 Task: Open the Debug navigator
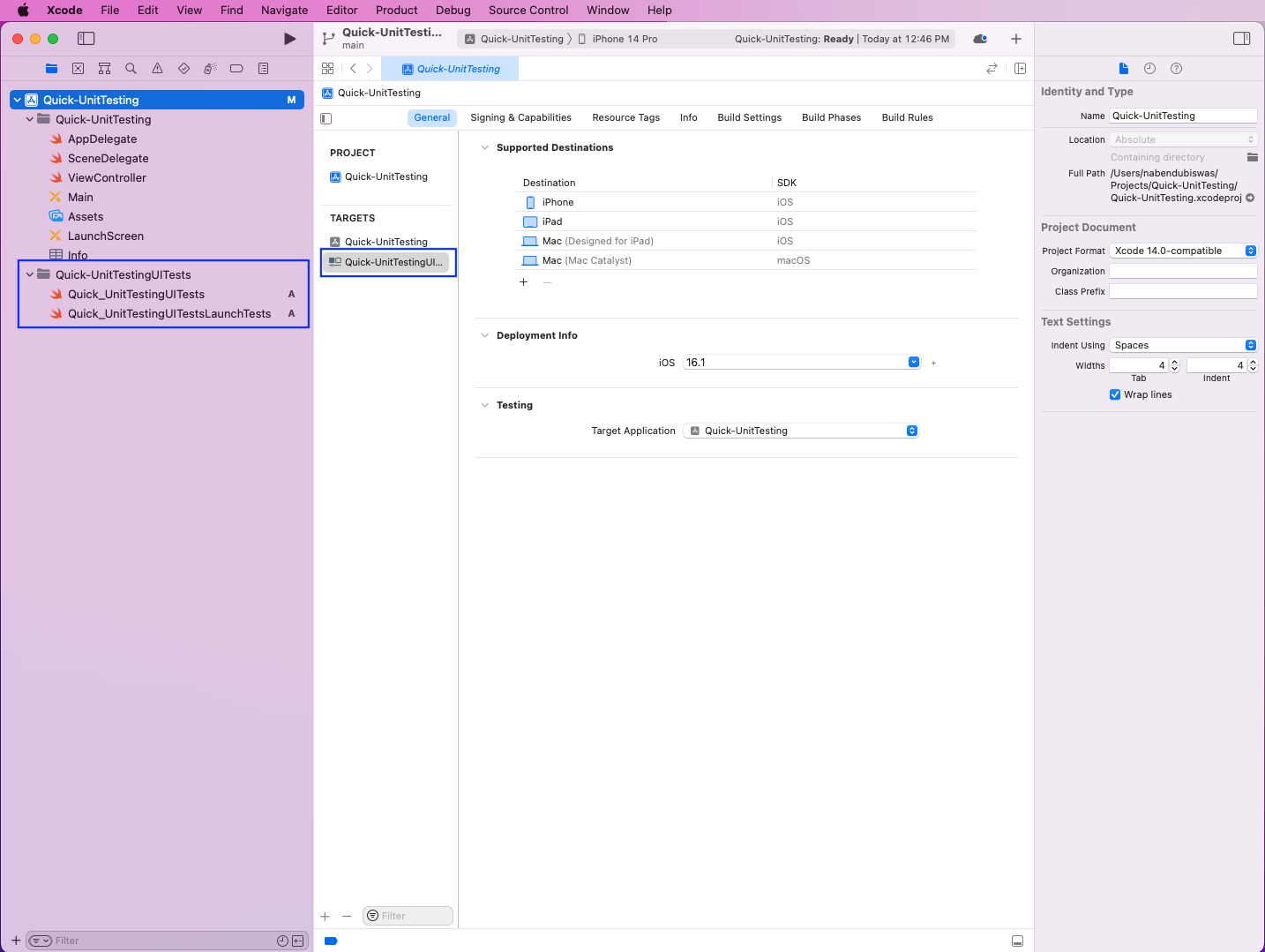211,69
